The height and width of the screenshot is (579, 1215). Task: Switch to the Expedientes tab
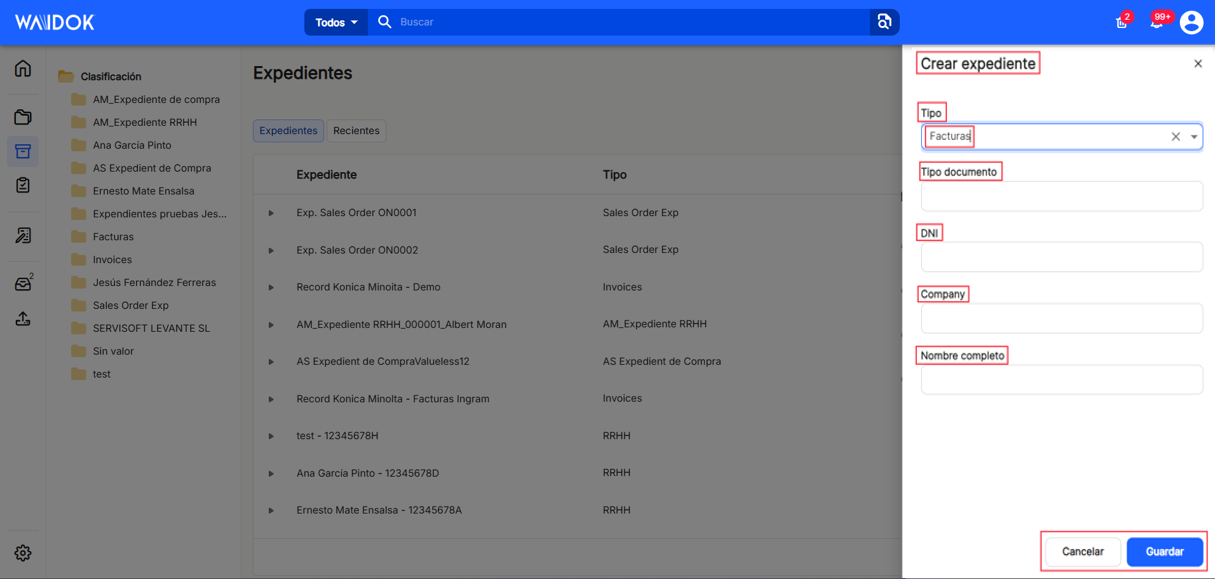click(288, 131)
